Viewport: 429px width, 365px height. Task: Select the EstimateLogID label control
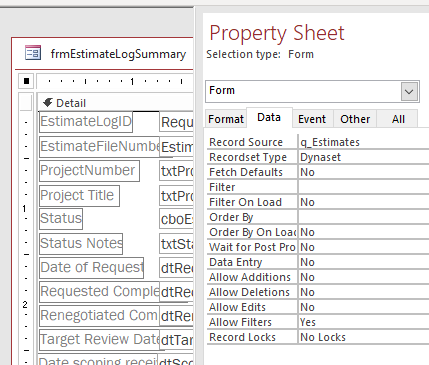pos(86,122)
